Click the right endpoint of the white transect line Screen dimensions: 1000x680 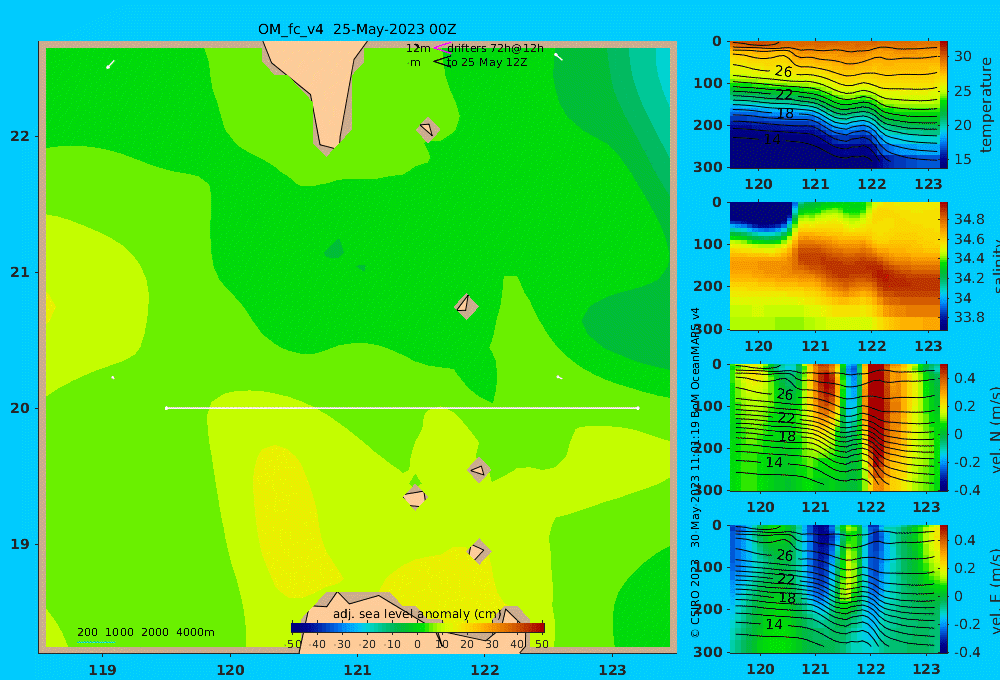coord(638,408)
